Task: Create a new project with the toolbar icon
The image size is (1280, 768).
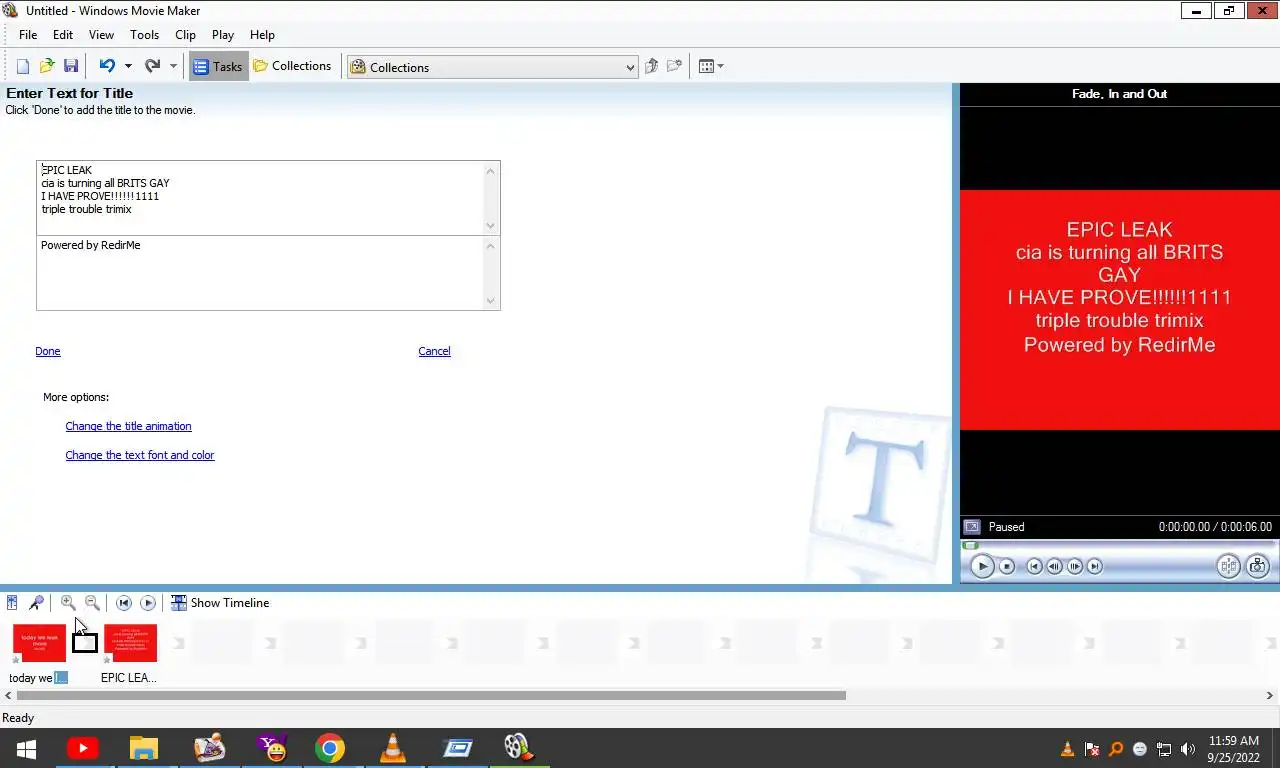Action: [23, 66]
